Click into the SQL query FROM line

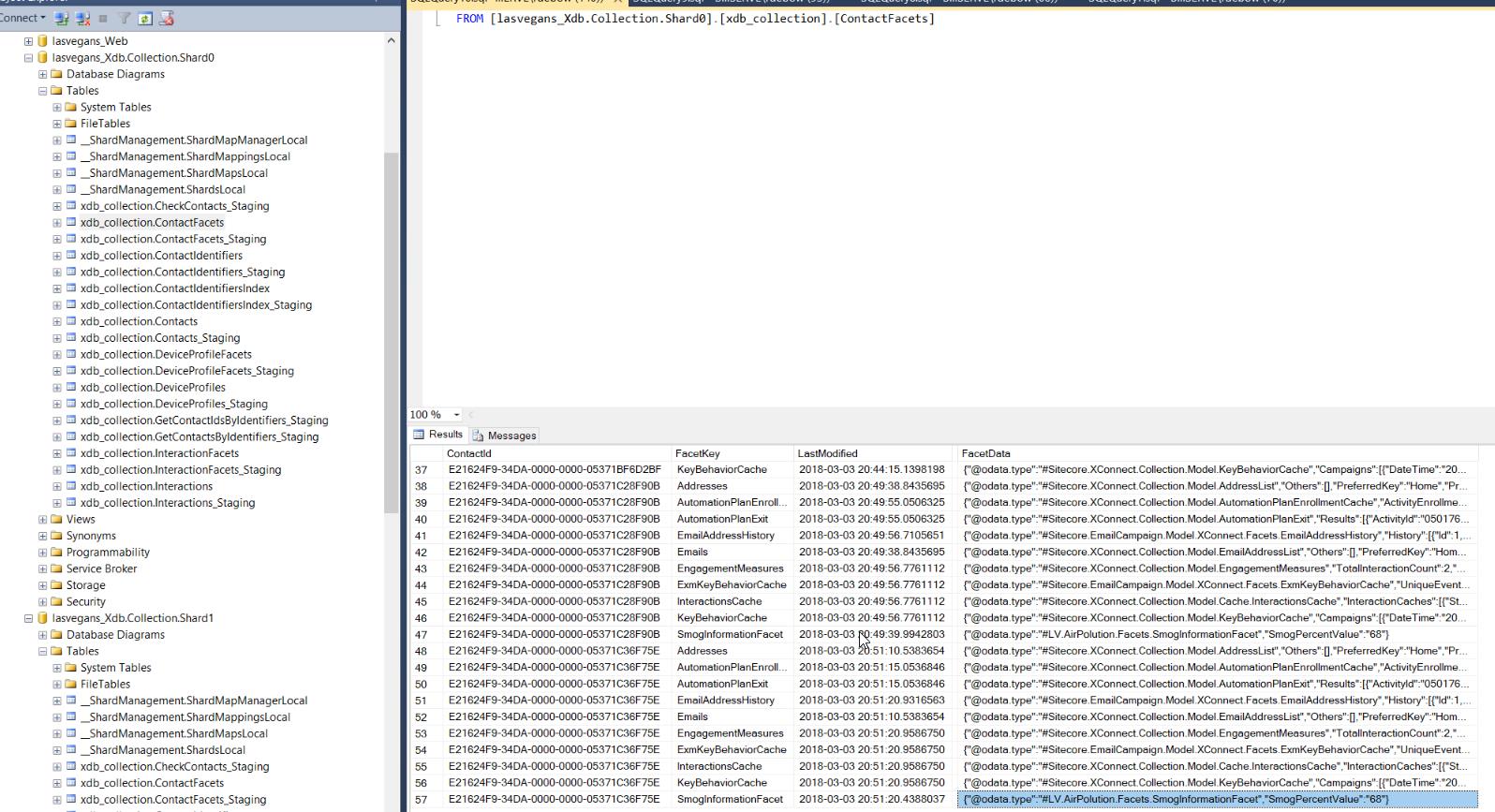[x=695, y=19]
